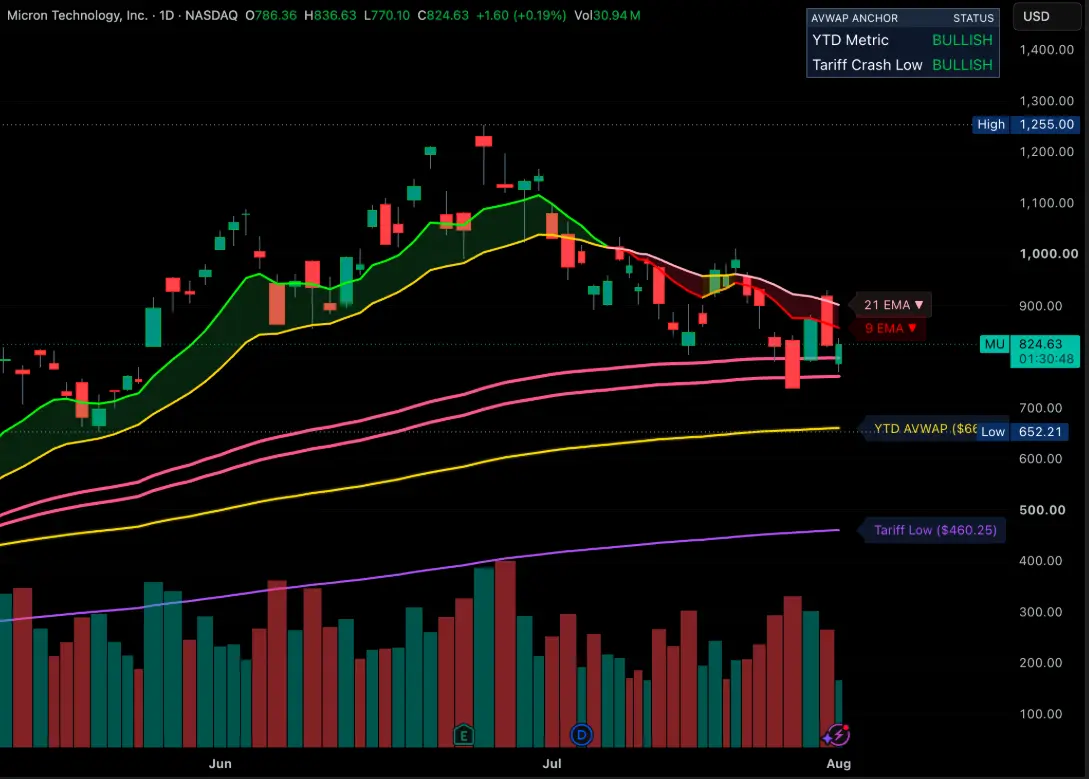Click the Aug label on time axis

pos(838,764)
